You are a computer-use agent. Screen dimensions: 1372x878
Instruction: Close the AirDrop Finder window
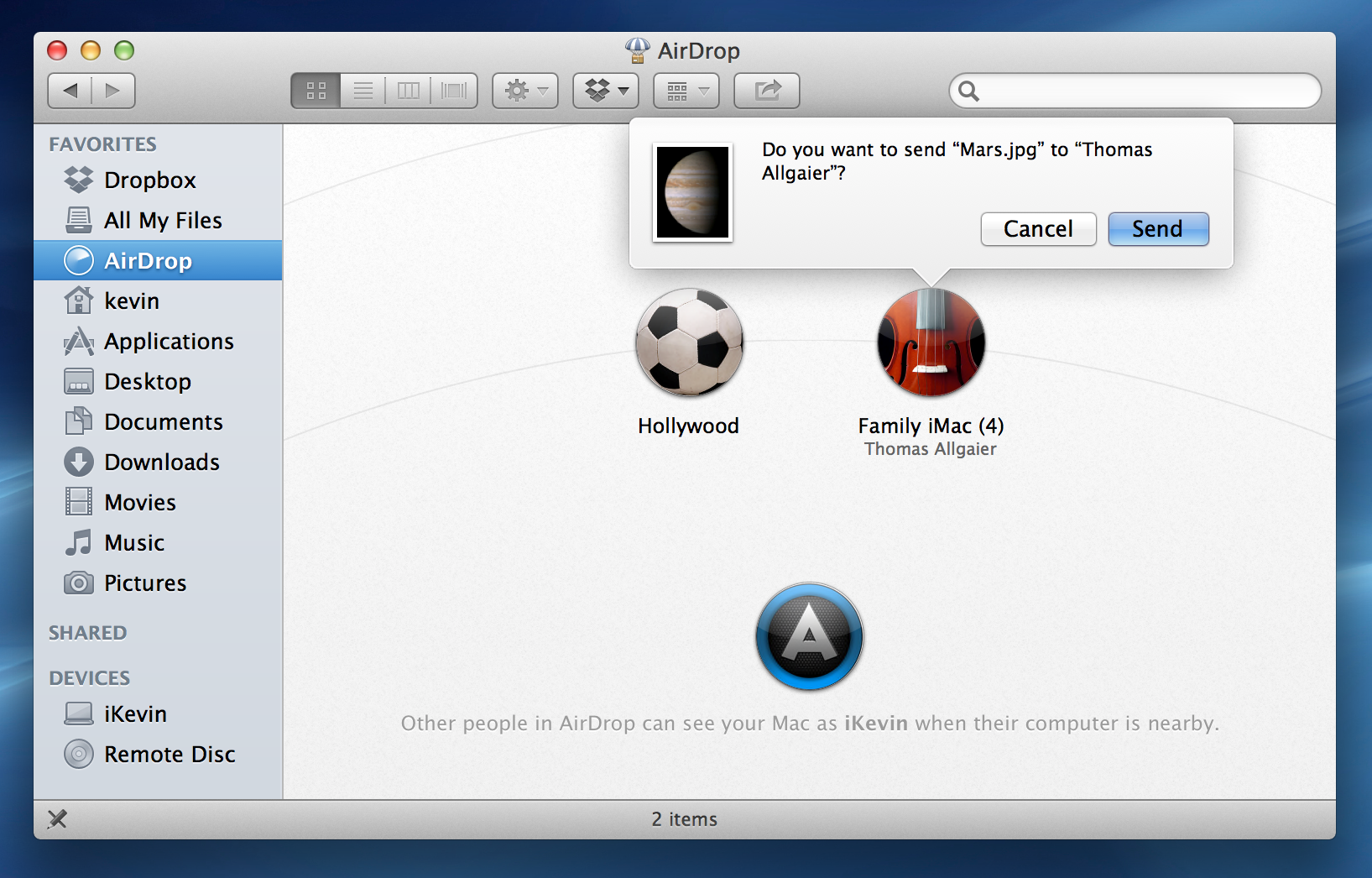click(x=57, y=50)
